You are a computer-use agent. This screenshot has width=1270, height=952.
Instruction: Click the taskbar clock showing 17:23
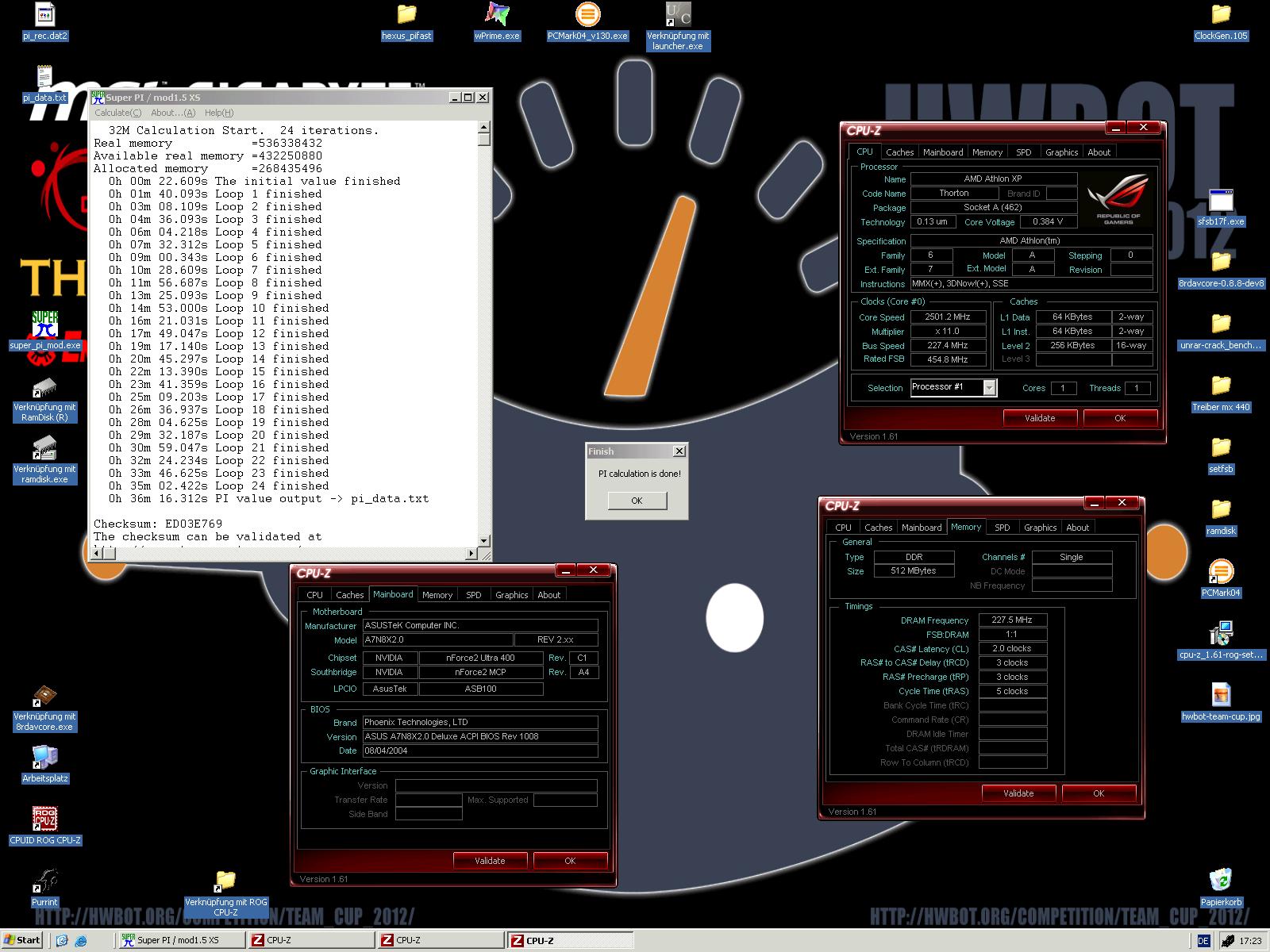click(x=1250, y=941)
